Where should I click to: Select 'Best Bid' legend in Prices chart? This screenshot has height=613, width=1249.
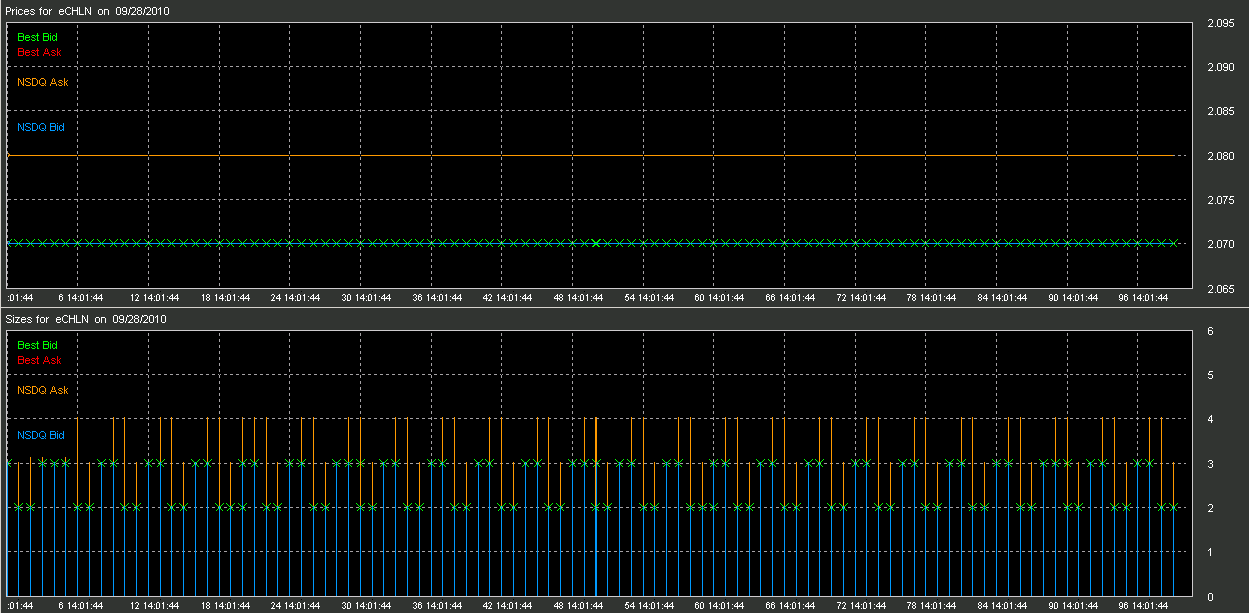tap(38, 37)
